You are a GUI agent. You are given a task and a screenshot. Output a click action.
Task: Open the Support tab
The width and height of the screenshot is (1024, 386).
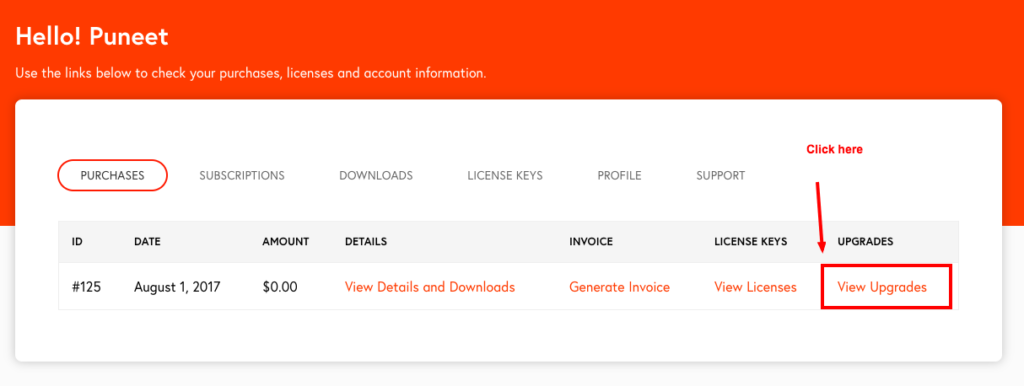pos(720,176)
